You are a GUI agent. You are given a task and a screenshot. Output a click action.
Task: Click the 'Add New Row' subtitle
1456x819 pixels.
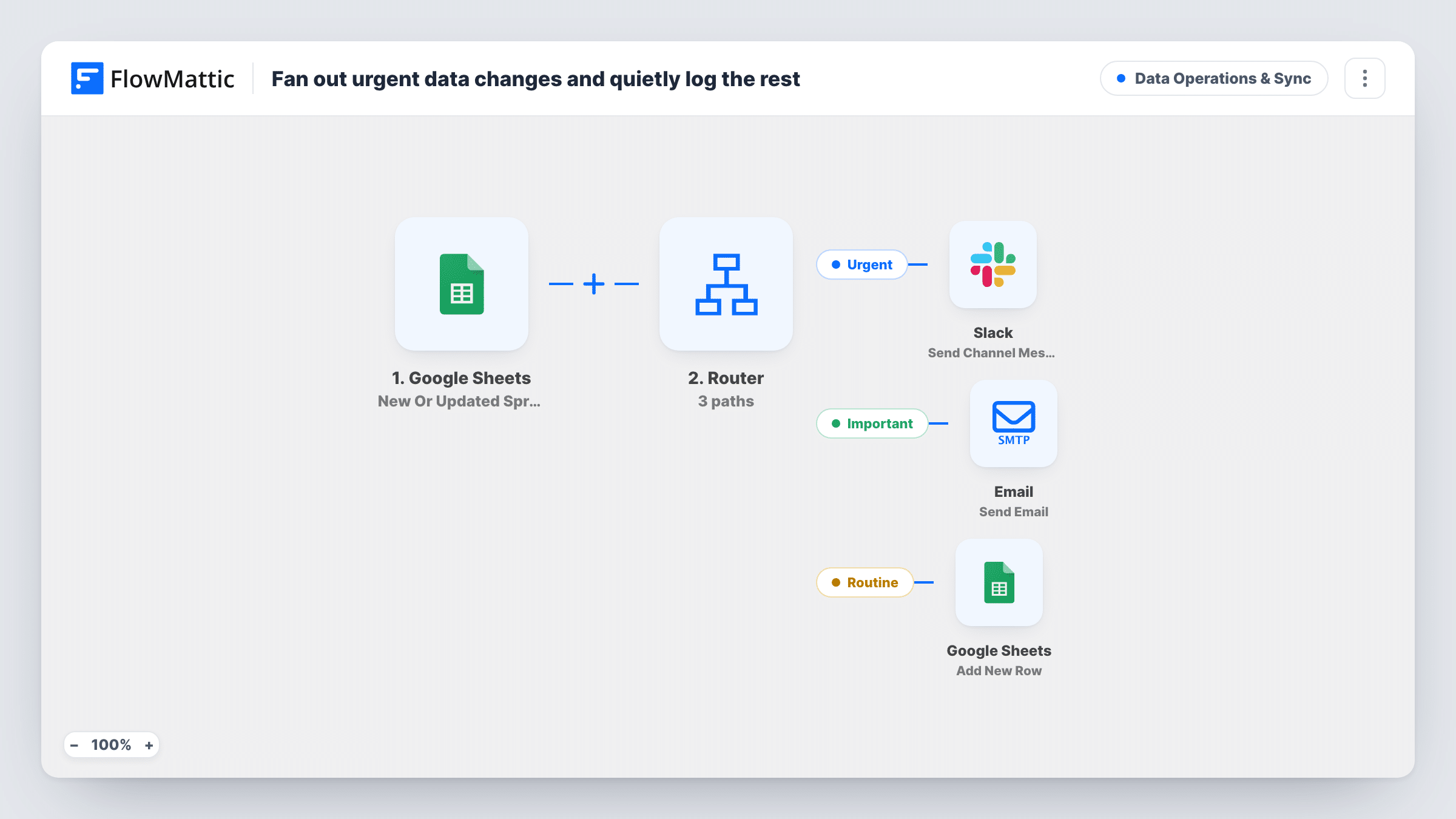point(999,670)
